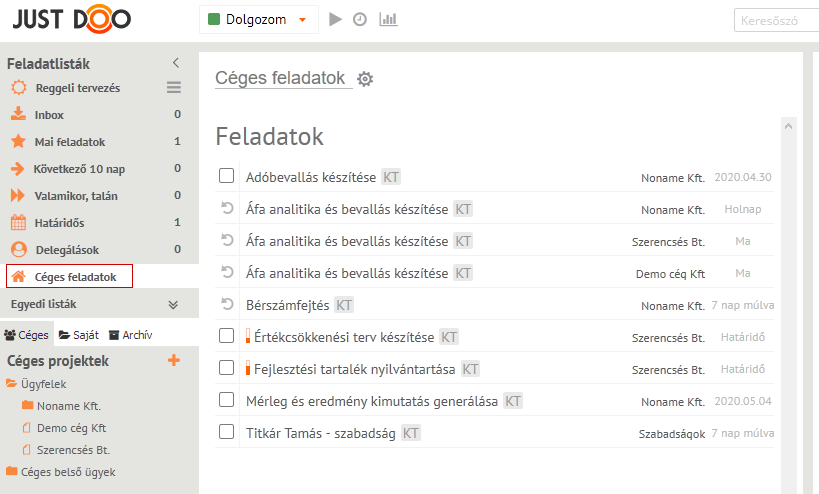
Task: Click date 2020.04.30 on Adóbevallás row
Action: click(743, 178)
